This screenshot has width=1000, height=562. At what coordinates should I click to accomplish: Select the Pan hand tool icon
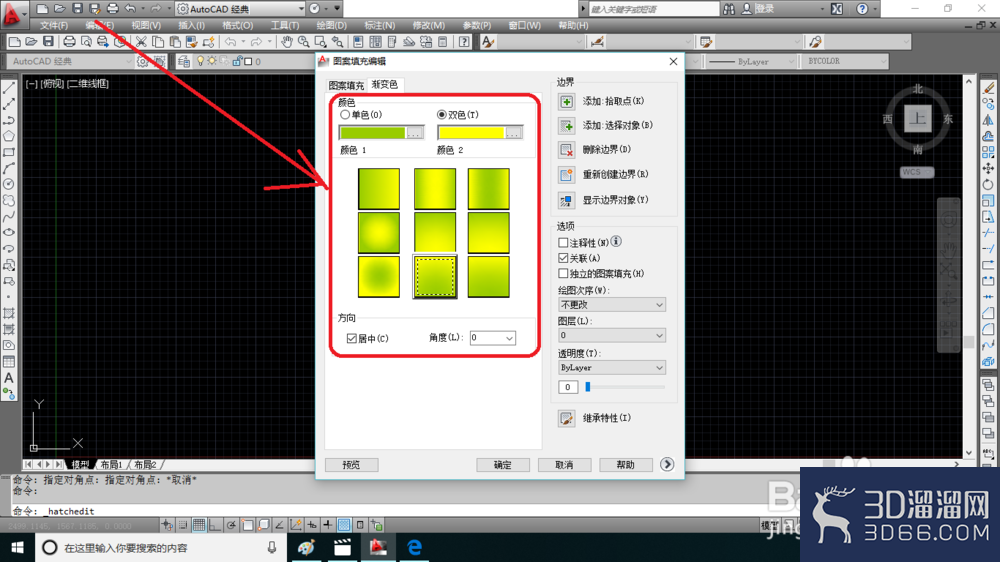pos(287,42)
